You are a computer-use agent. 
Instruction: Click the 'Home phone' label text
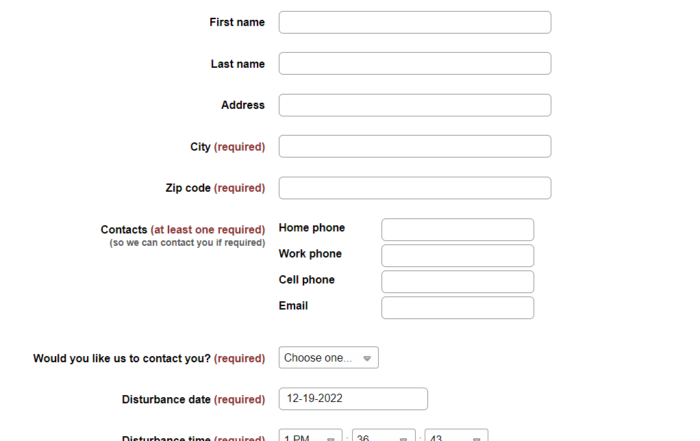pos(312,228)
